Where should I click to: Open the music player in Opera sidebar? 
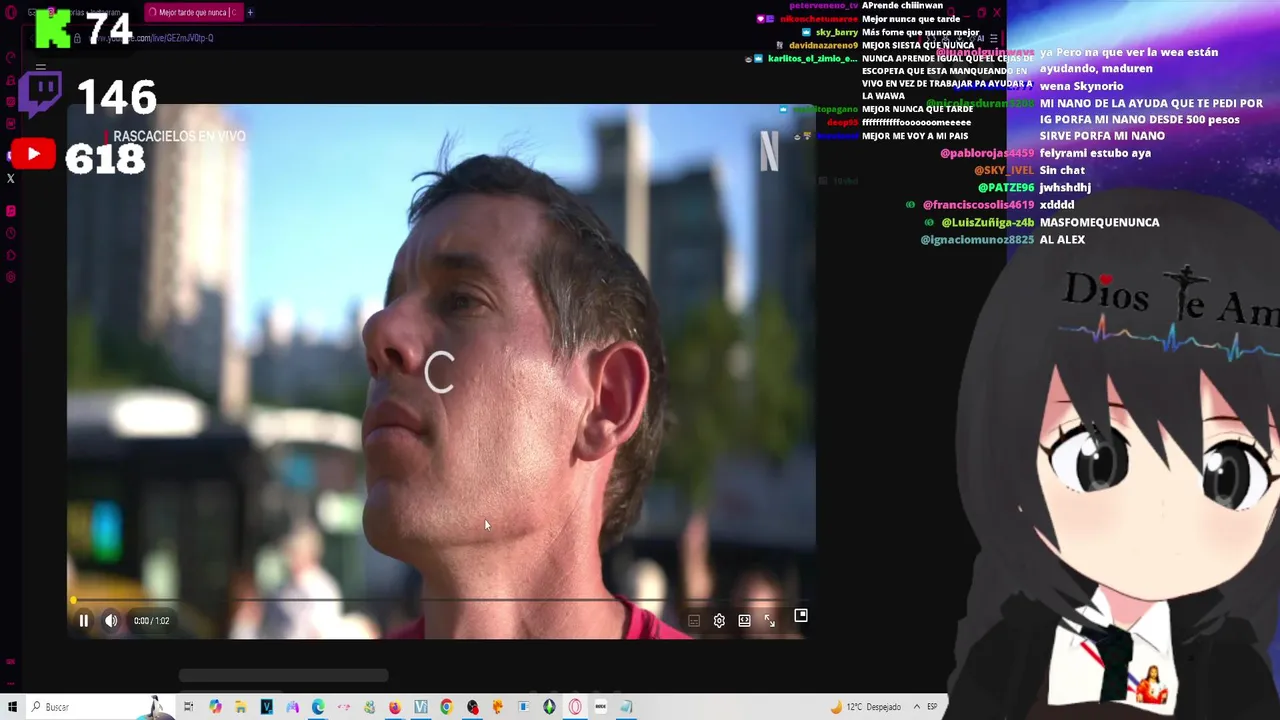(x=11, y=211)
